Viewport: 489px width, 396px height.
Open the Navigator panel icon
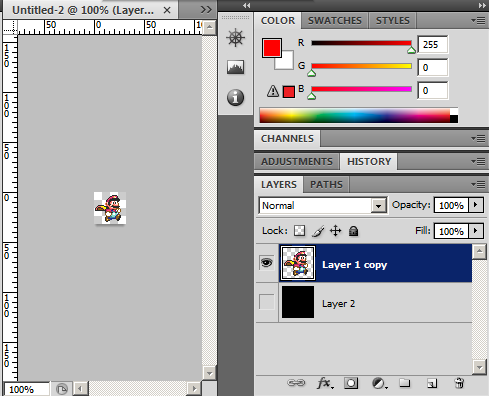point(235,38)
